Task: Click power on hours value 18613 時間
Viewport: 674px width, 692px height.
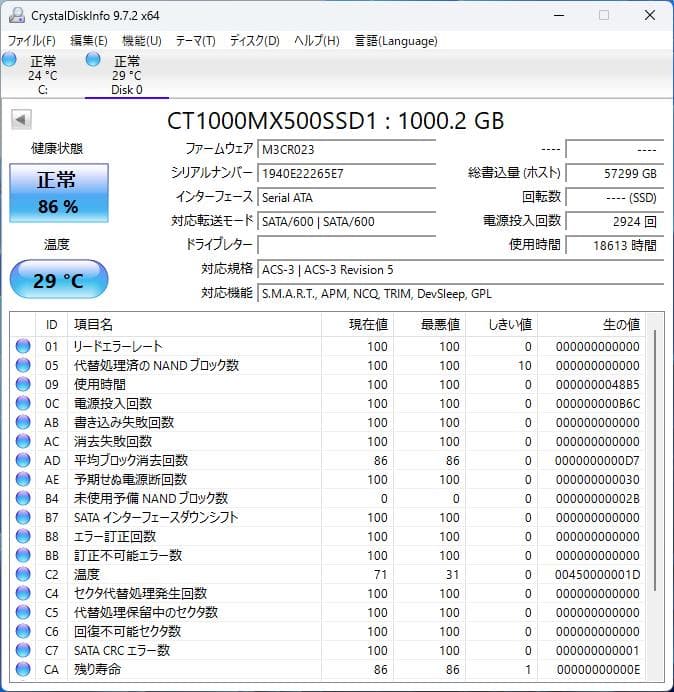Action: click(614, 245)
